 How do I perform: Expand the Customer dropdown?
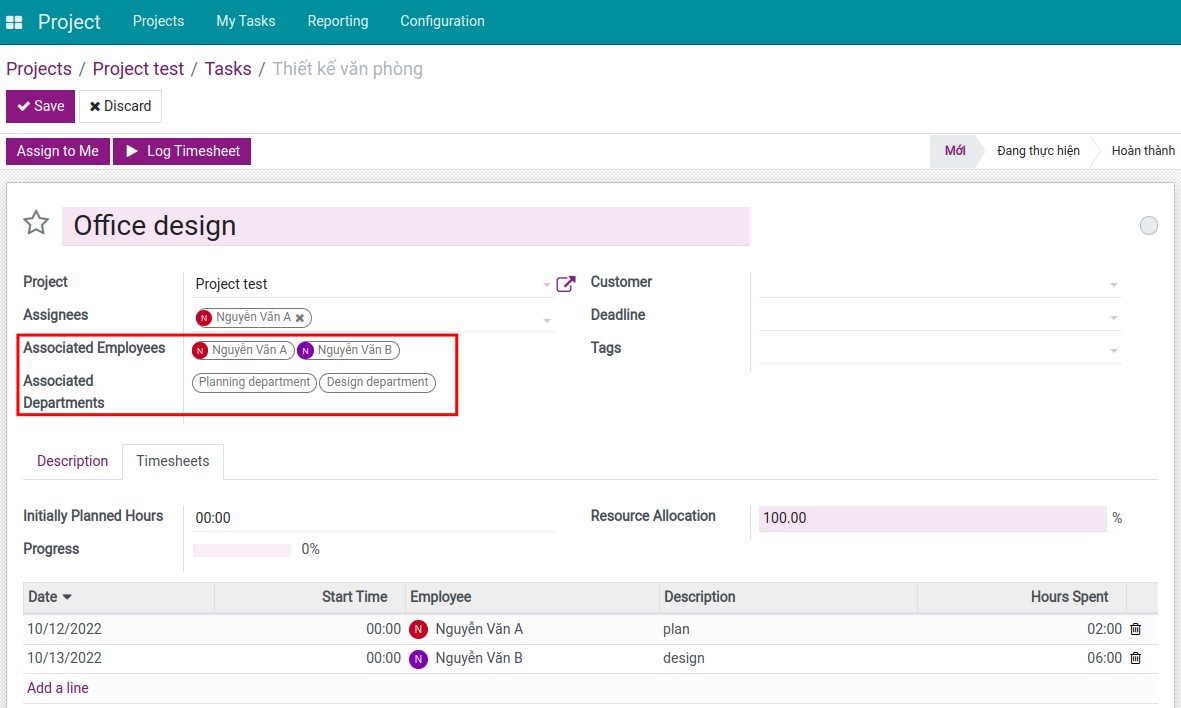click(1113, 285)
